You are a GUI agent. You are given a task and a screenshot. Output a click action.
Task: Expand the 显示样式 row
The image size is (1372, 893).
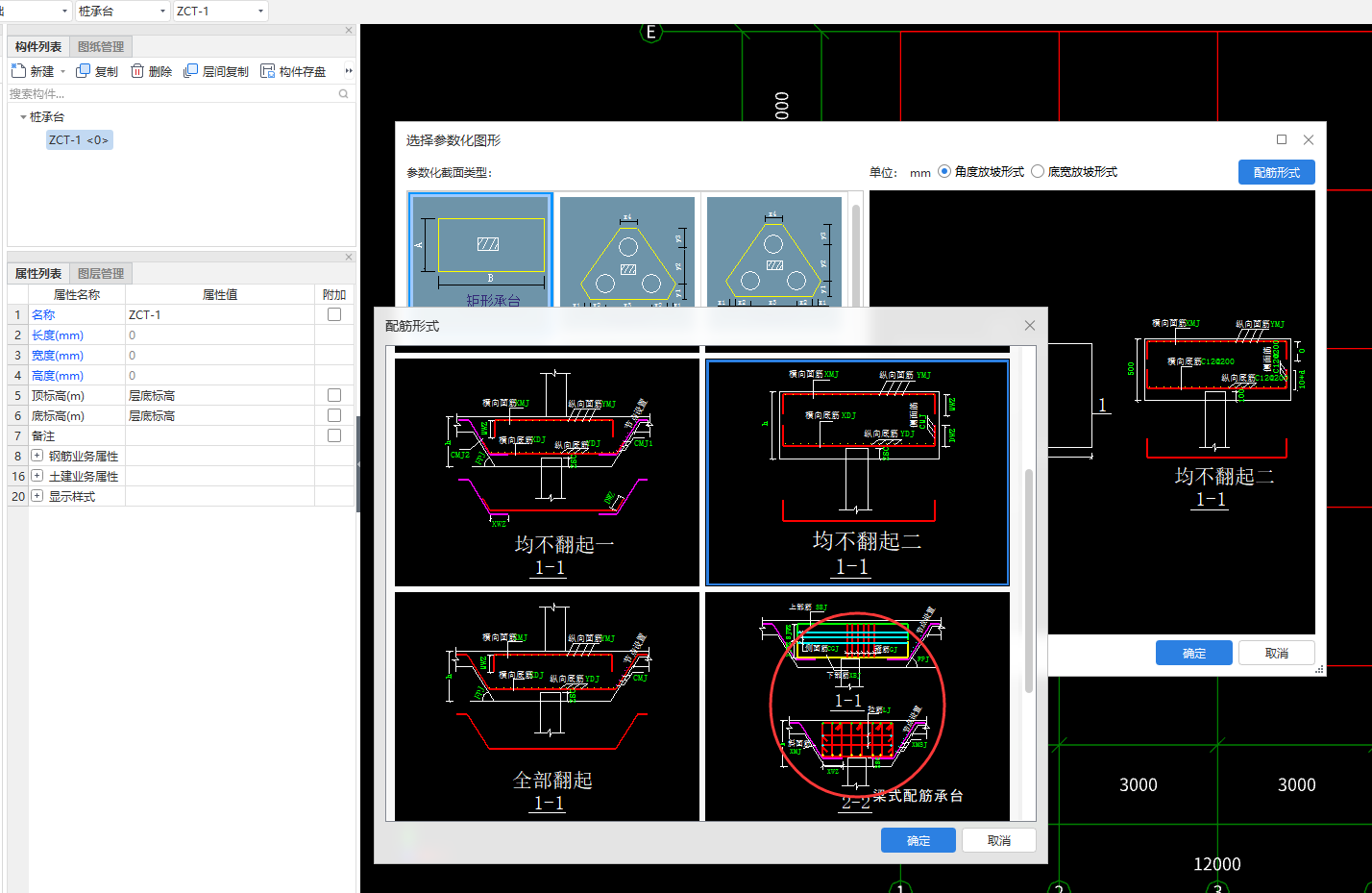37,496
